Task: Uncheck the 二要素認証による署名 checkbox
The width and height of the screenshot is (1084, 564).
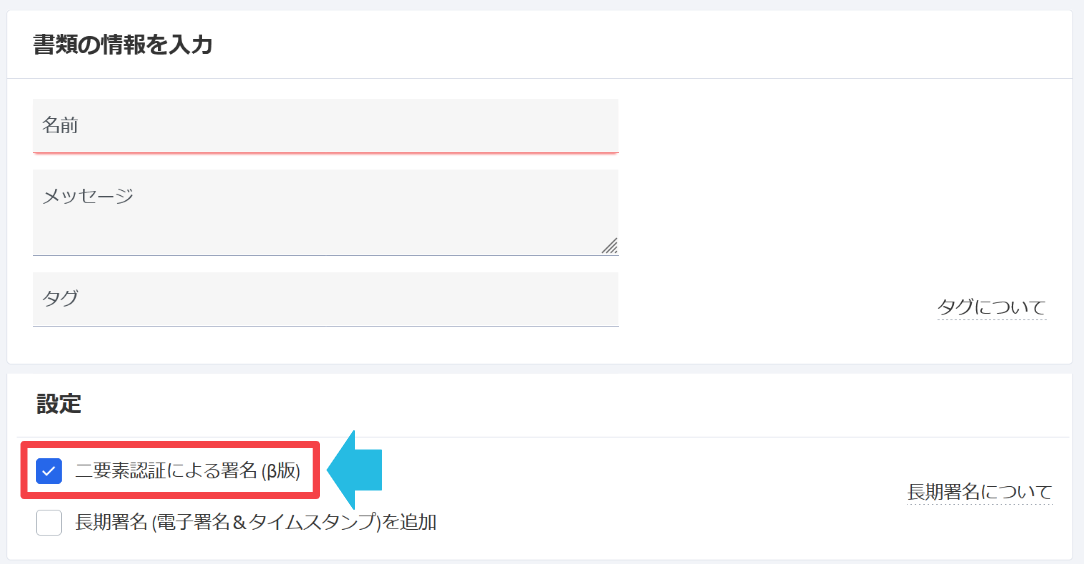Action: 49,471
